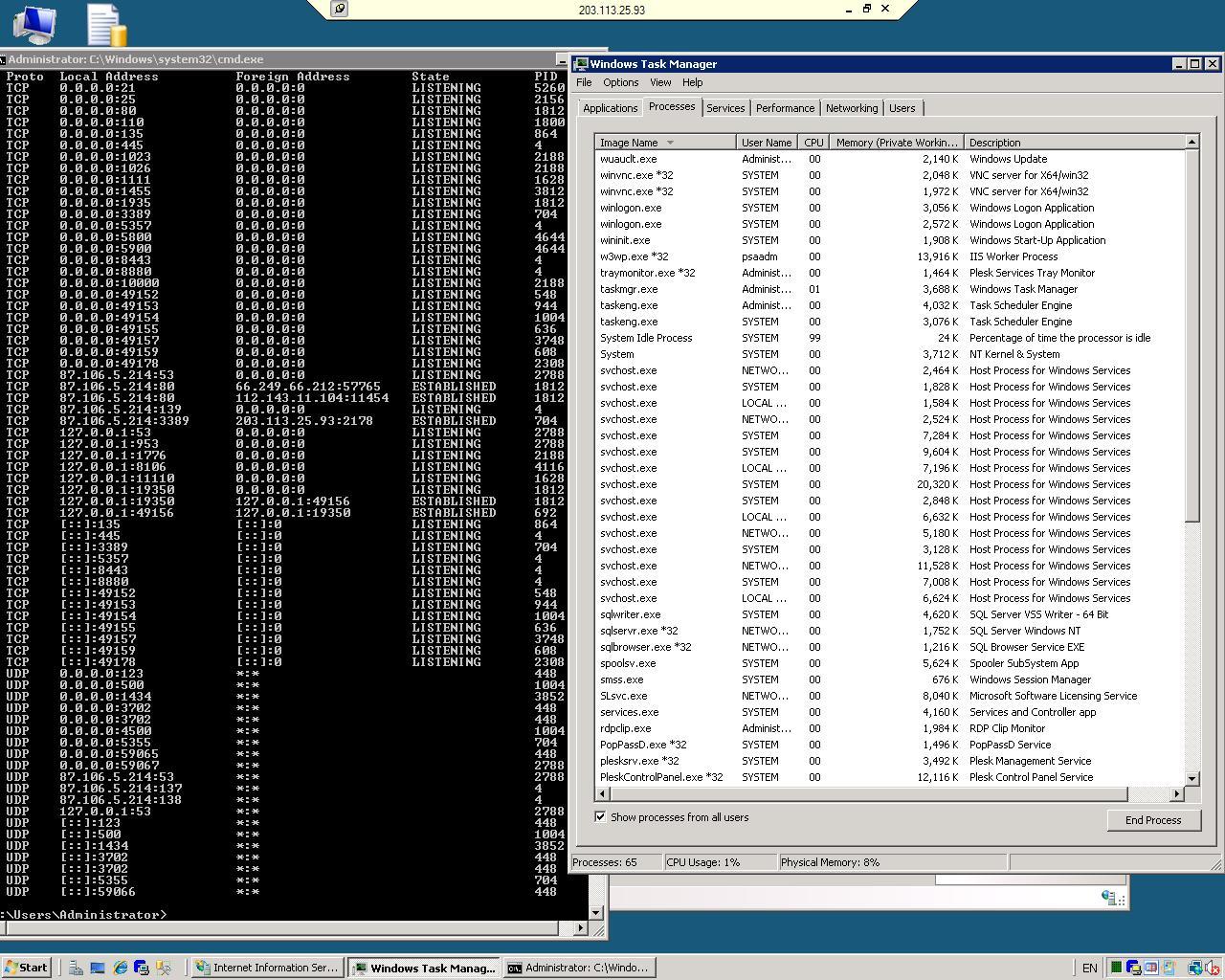The width and height of the screenshot is (1225, 980).
Task: Select the System Idle Process row
Action: point(889,338)
